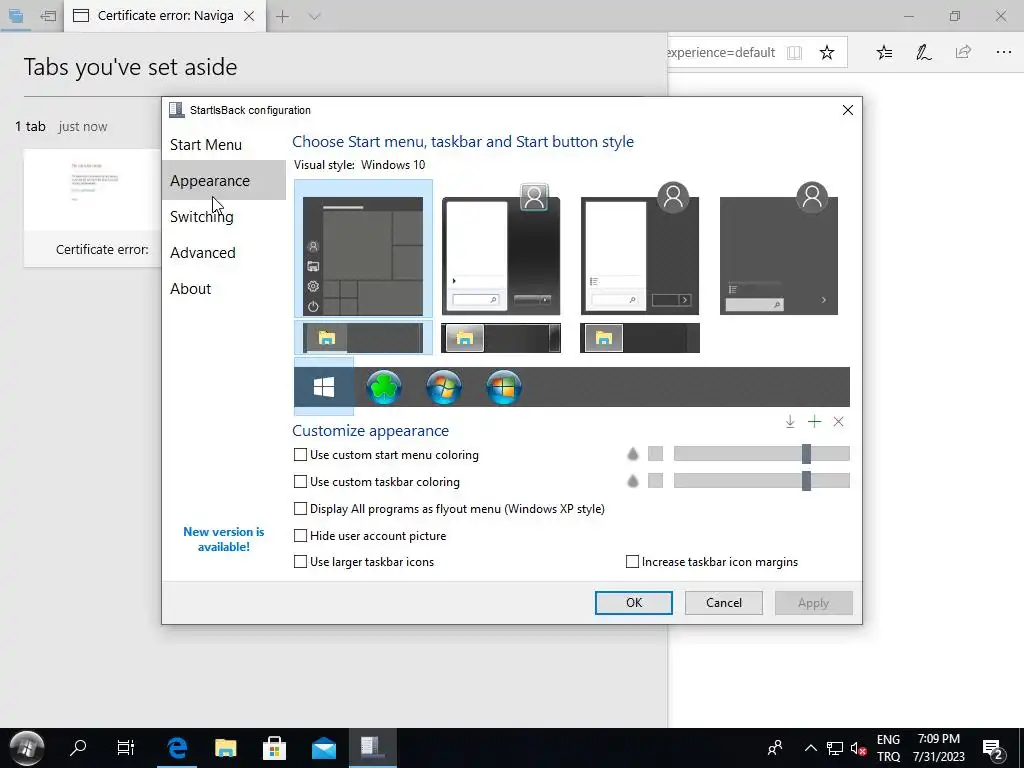
Task: Open the Action Center notifications icon
Action: 993,748
